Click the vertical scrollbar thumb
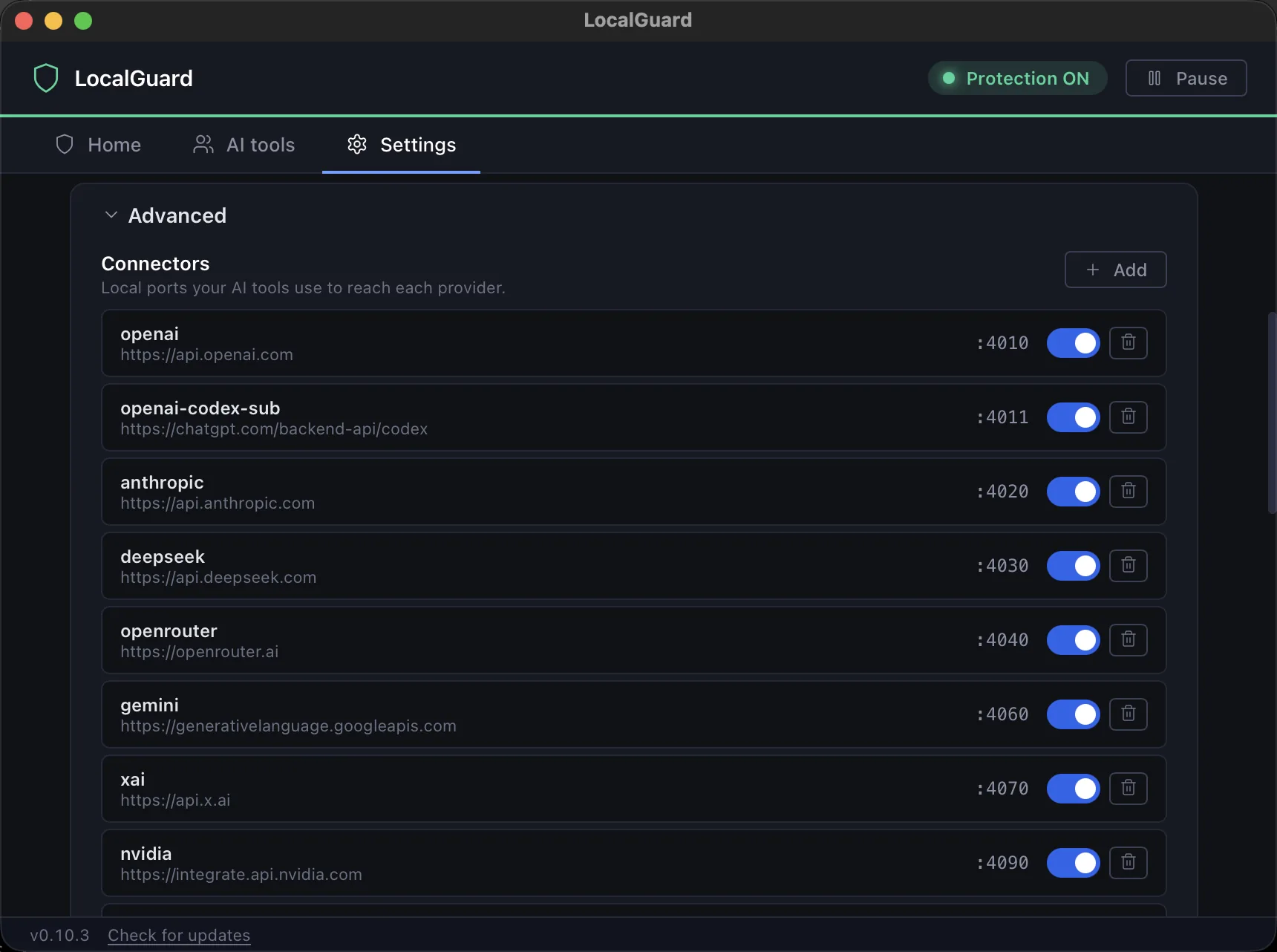Viewport: 1277px width, 952px height. click(1271, 412)
